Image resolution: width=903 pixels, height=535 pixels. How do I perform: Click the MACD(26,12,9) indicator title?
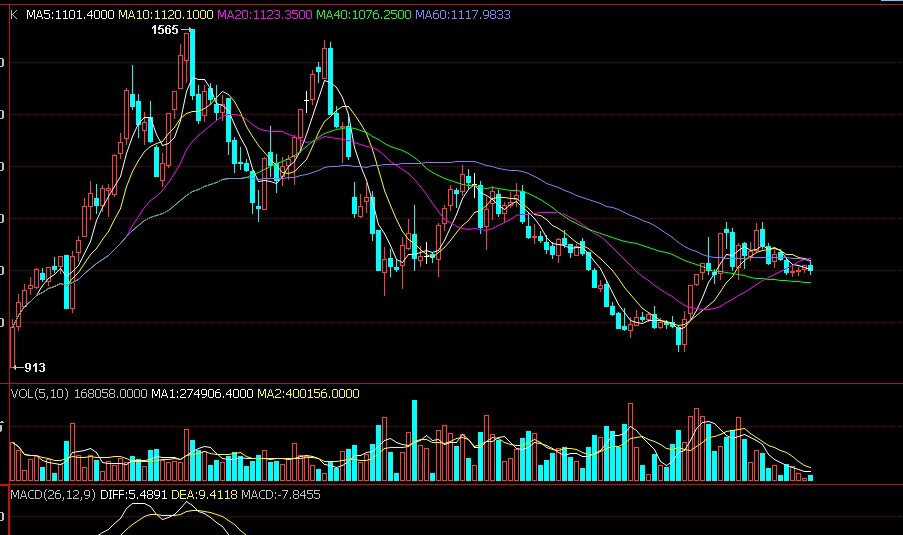(x=53, y=495)
